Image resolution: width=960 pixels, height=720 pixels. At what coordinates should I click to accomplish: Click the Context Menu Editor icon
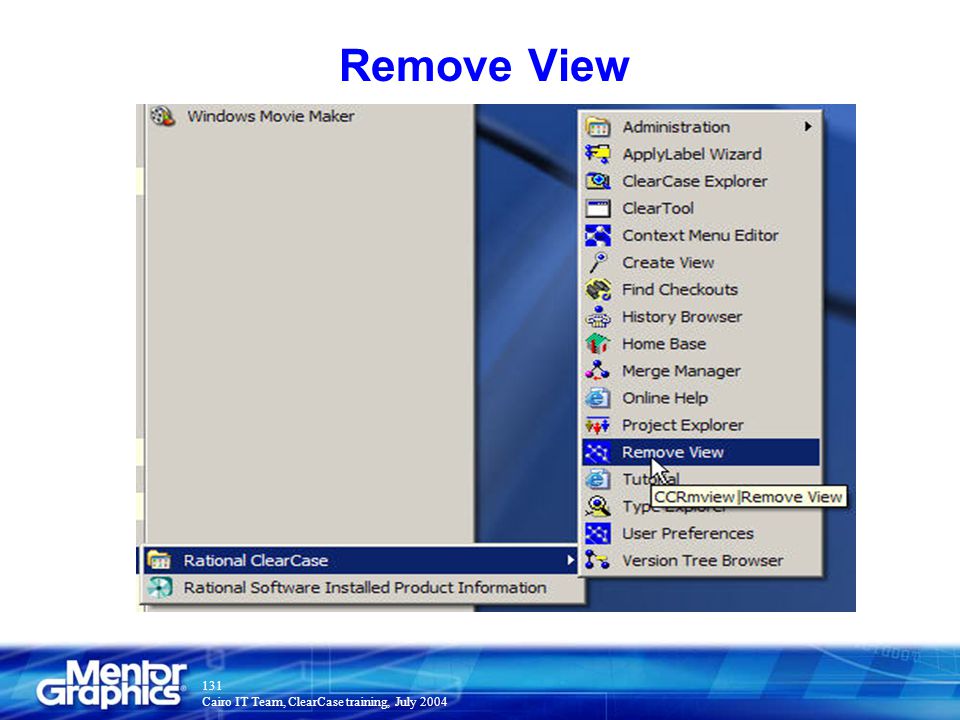click(598, 235)
